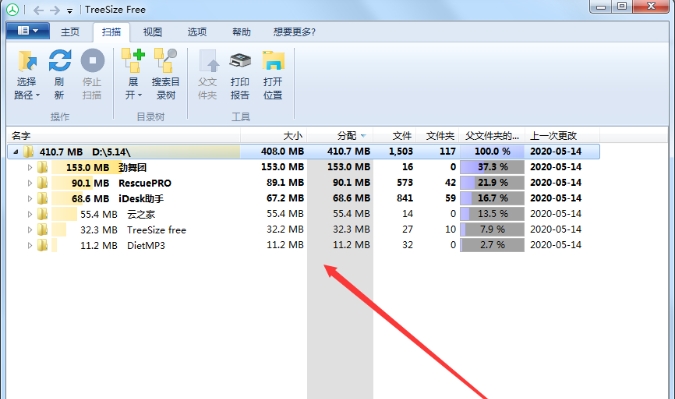
Task: Click the folder icon of iDesk助手 row
Action: click(x=42, y=198)
